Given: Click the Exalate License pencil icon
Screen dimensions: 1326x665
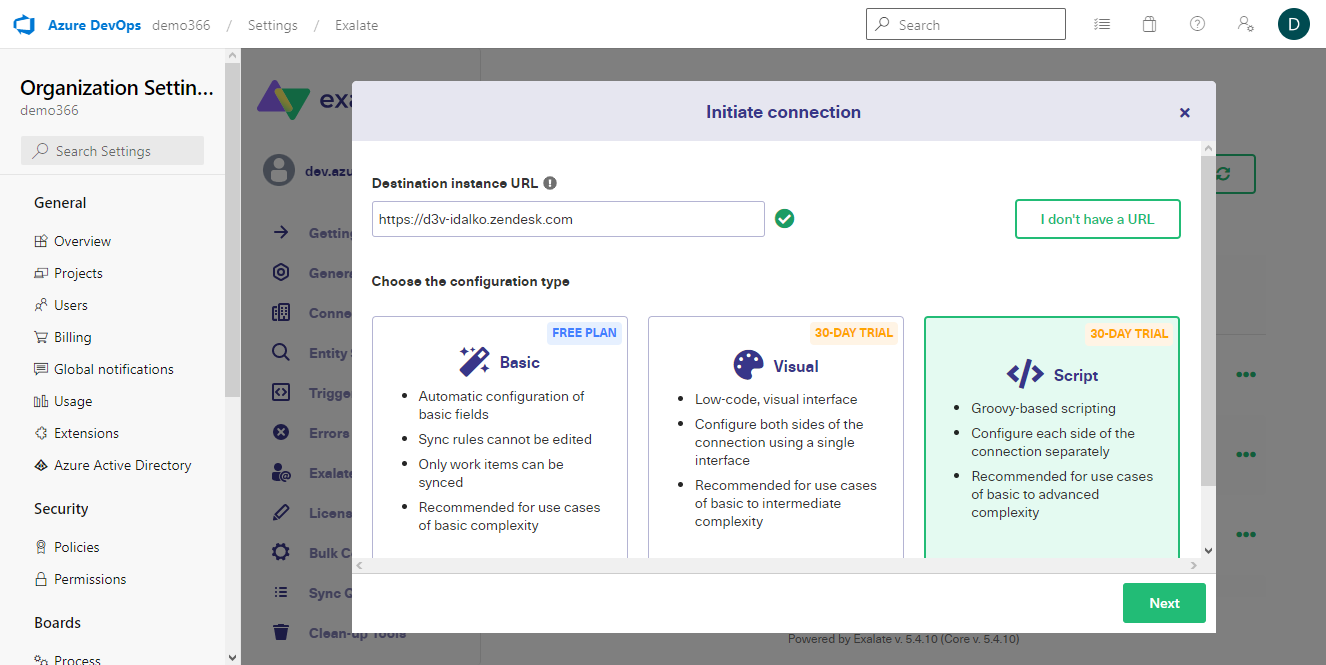Looking at the screenshot, I should coord(281,513).
